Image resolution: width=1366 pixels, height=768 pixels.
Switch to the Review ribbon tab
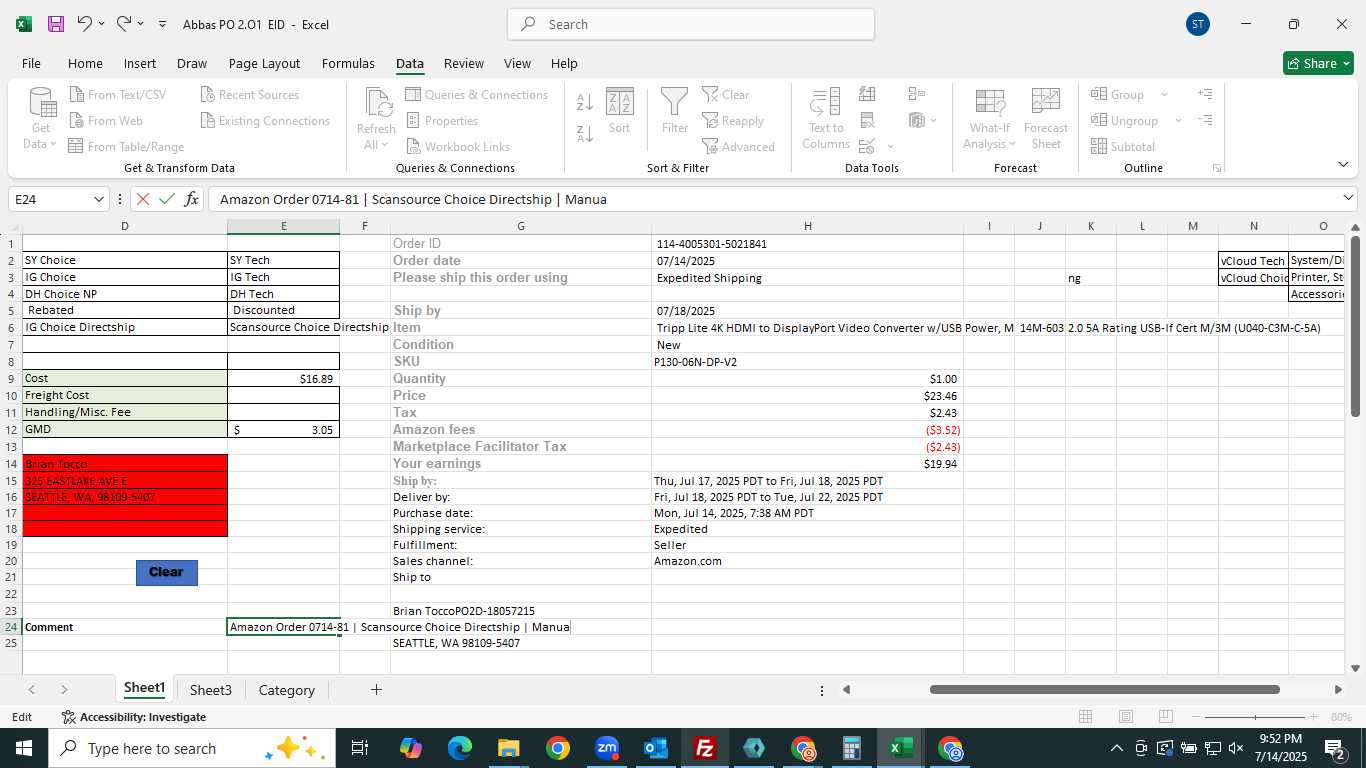464,63
